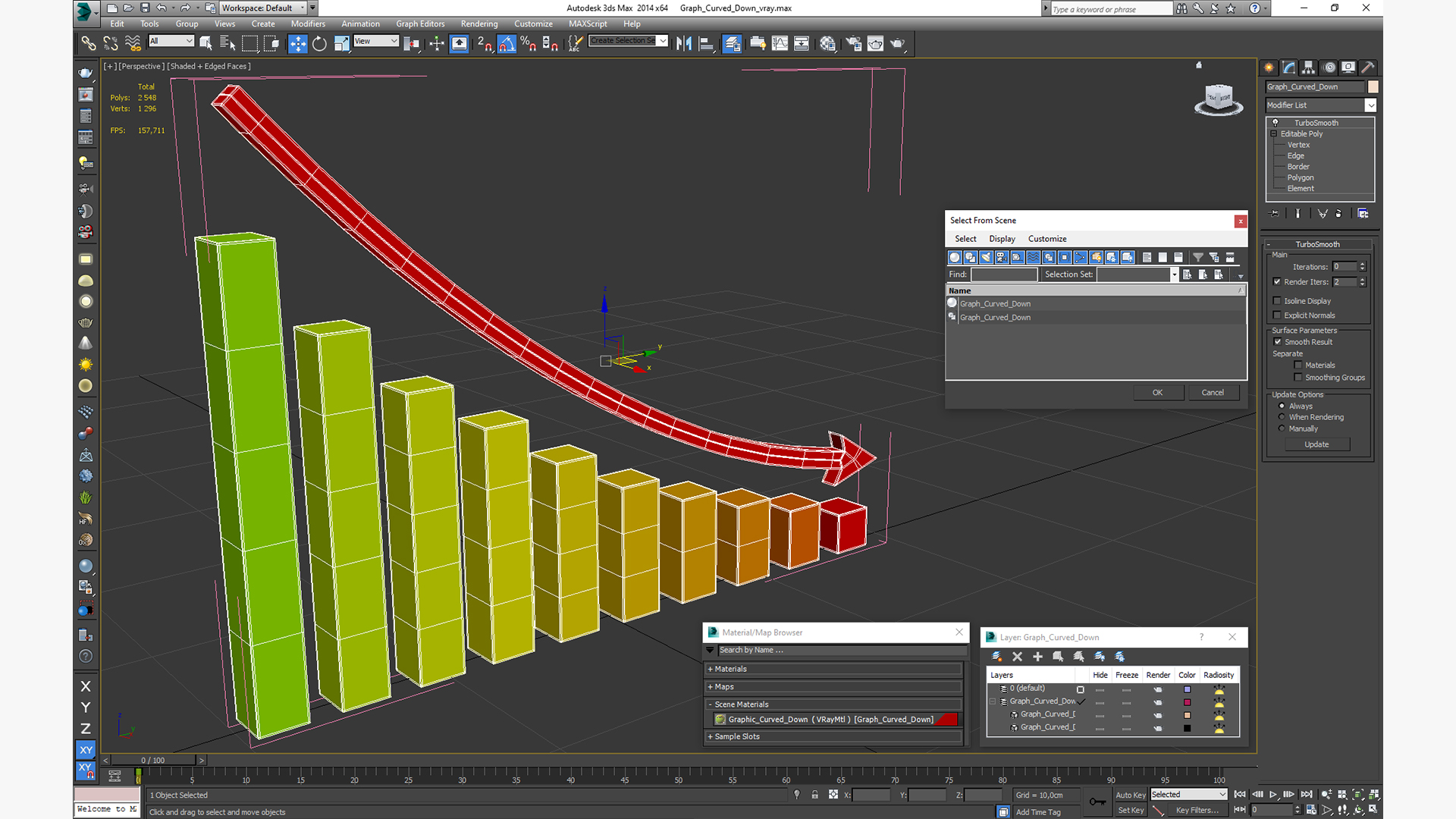Open the Create command panel tab
Screen dimensions: 1456x819
click(1269, 67)
